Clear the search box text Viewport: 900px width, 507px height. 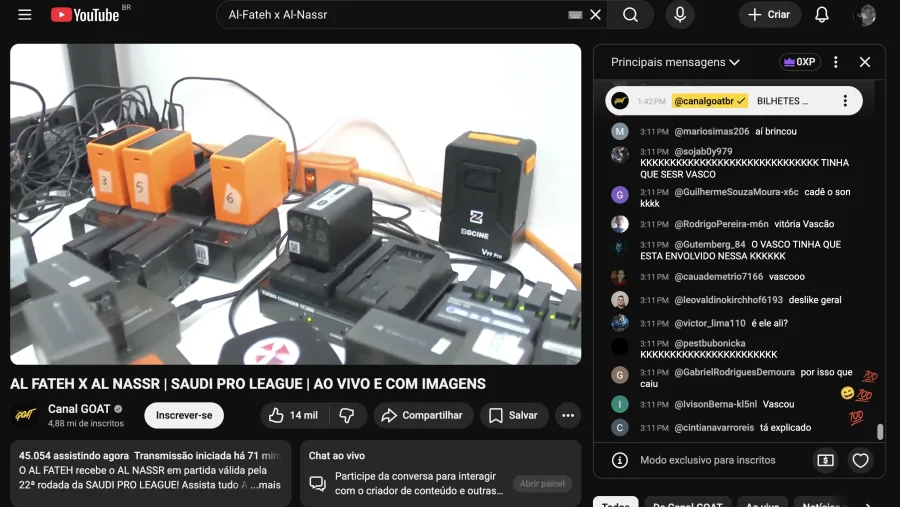pos(595,14)
